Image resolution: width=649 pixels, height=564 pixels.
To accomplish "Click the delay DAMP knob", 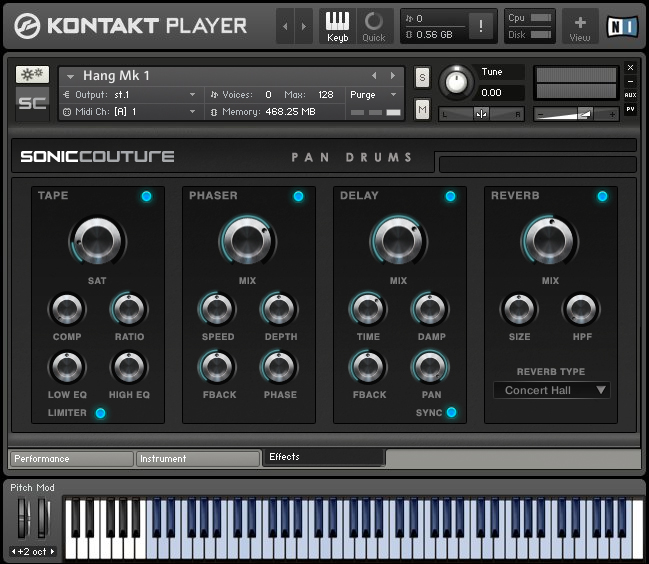I will [430, 309].
